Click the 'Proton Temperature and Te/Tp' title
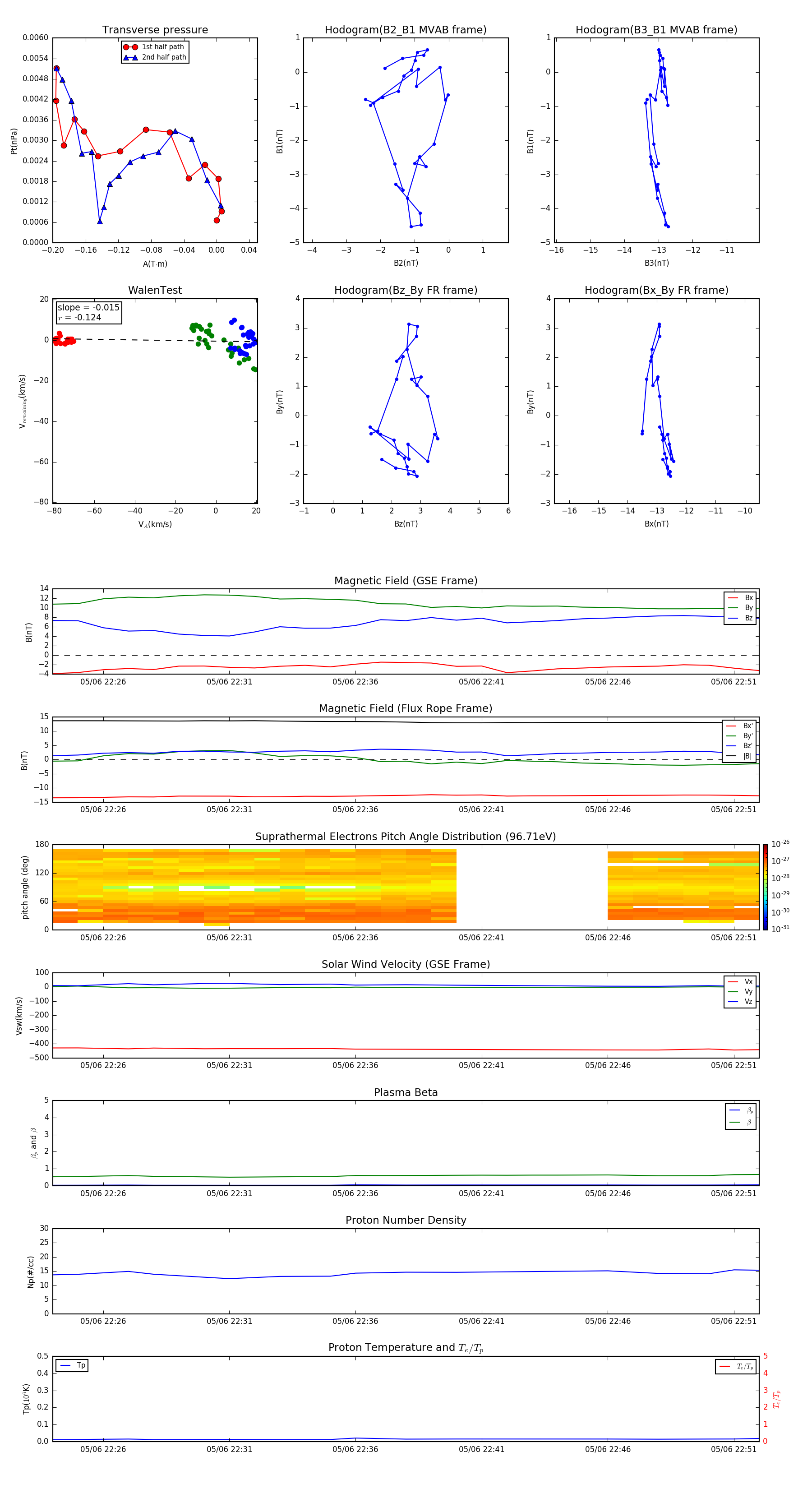The height and width of the screenshot is (1489, 812). 406,1348
